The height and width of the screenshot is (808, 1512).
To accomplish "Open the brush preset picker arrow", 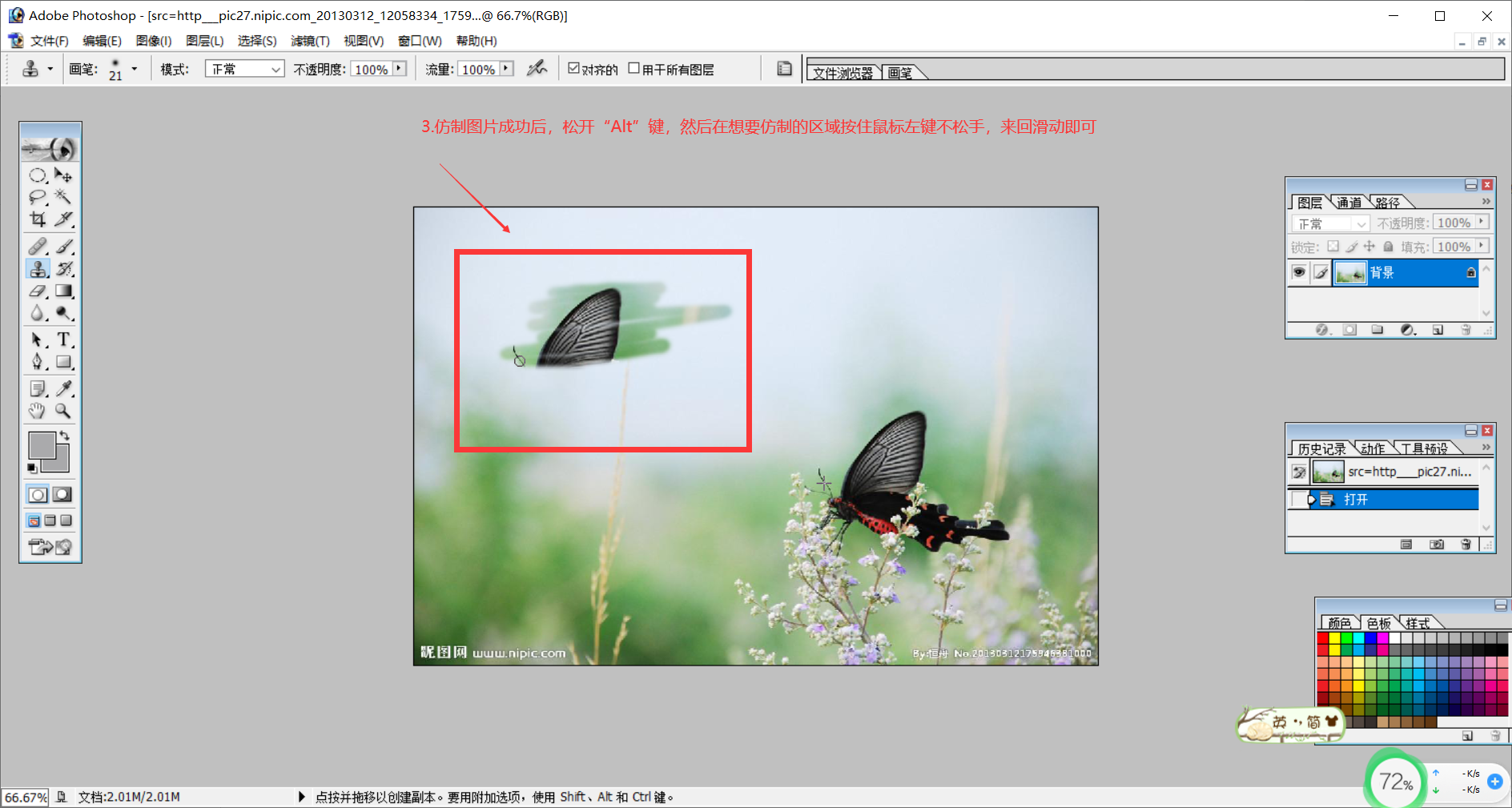I will click(x=134, y=69).
